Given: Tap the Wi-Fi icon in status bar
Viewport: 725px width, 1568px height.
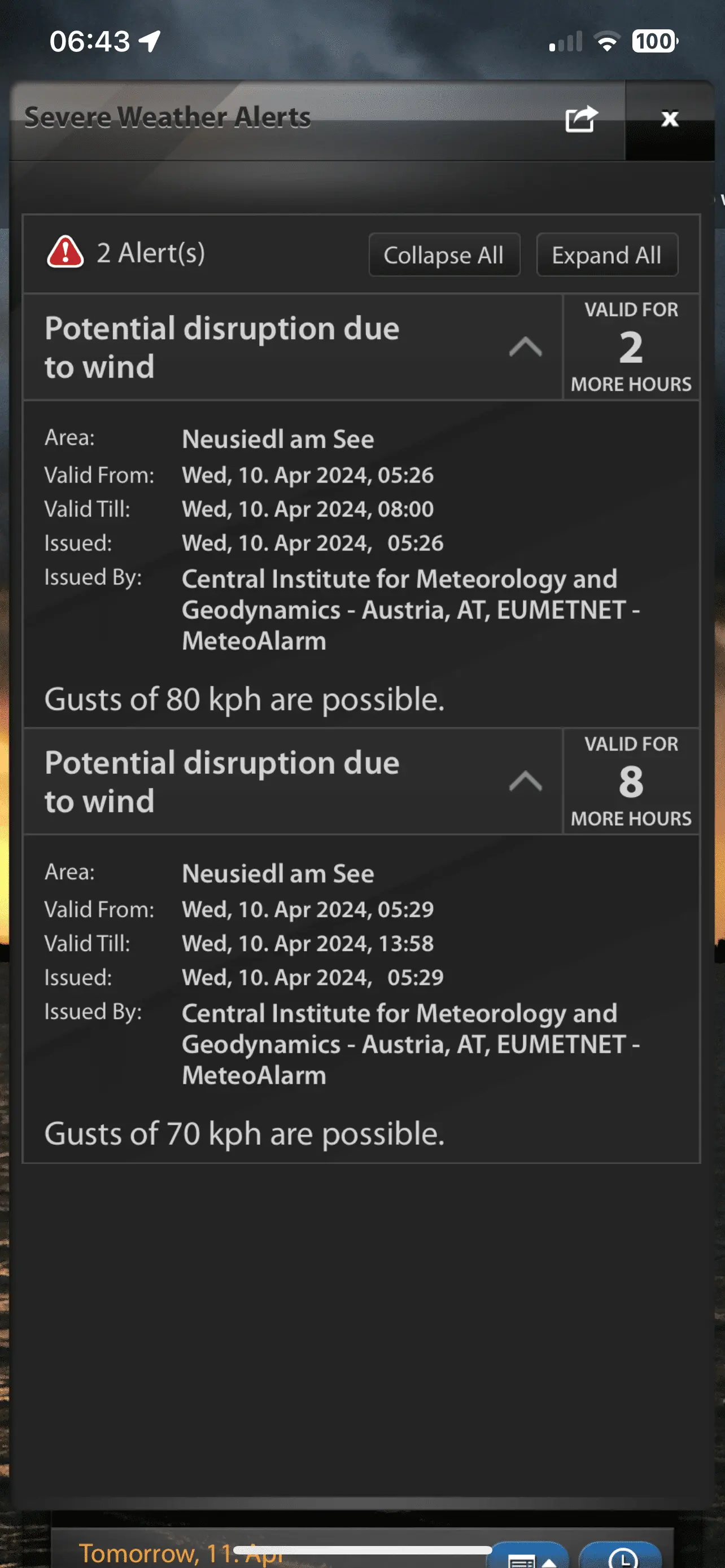Looking at the screenshot, I should 606,41.
